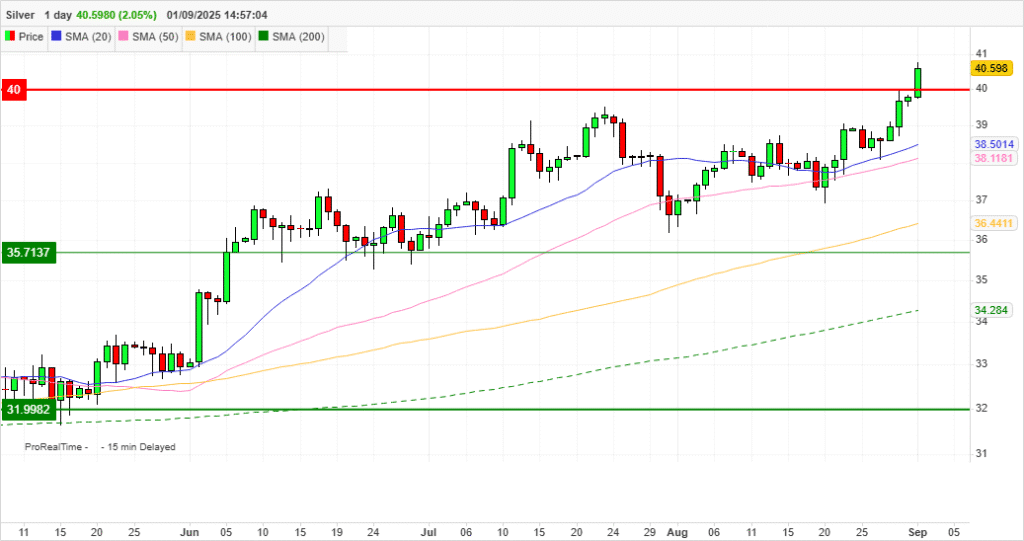Image resolution: width=1024 pixels, height=541 pixels.
Task: Click the pink SMA (50) legend icon
Action: [x=124, y=37]
